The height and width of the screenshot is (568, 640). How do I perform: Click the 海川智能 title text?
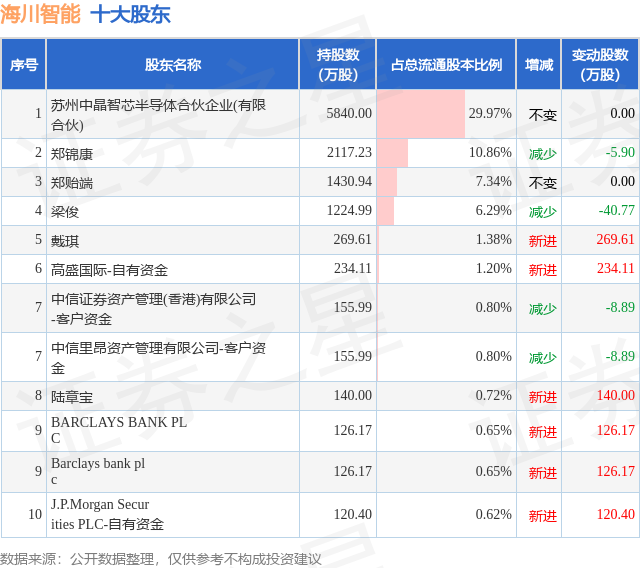coord(40,15)
